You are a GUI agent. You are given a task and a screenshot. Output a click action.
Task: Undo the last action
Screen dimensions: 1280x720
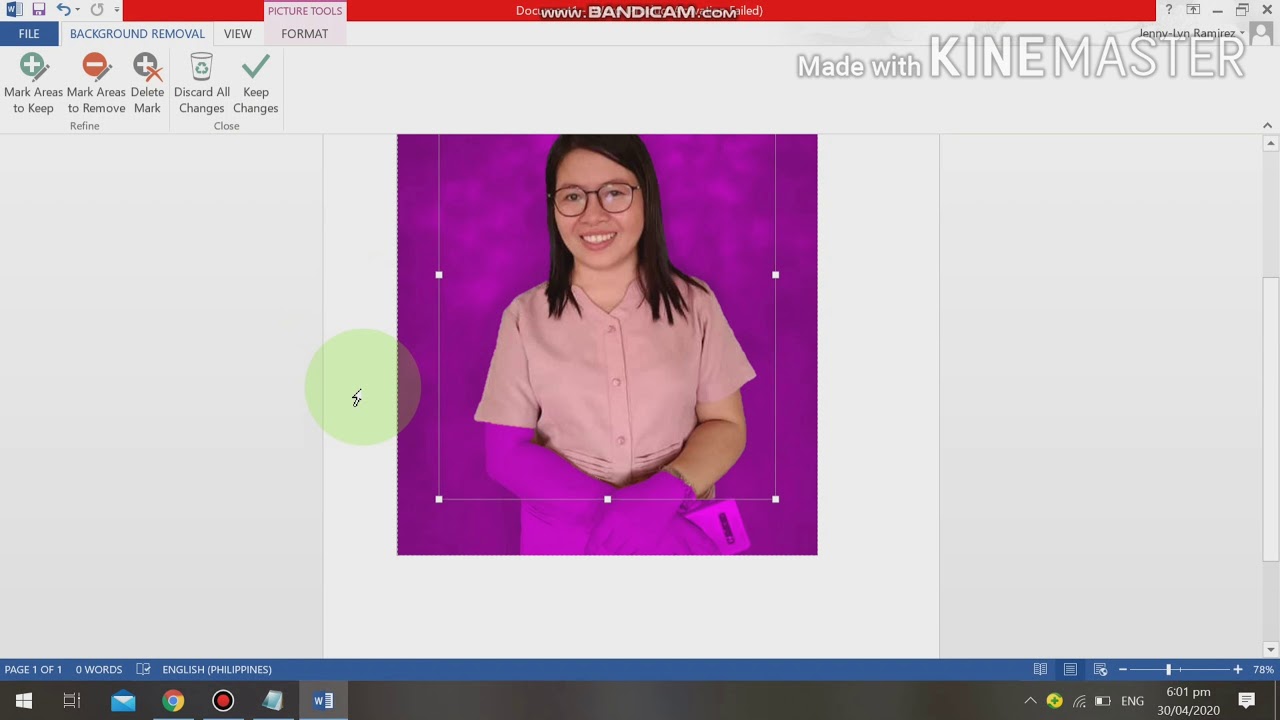click(63, 10)
